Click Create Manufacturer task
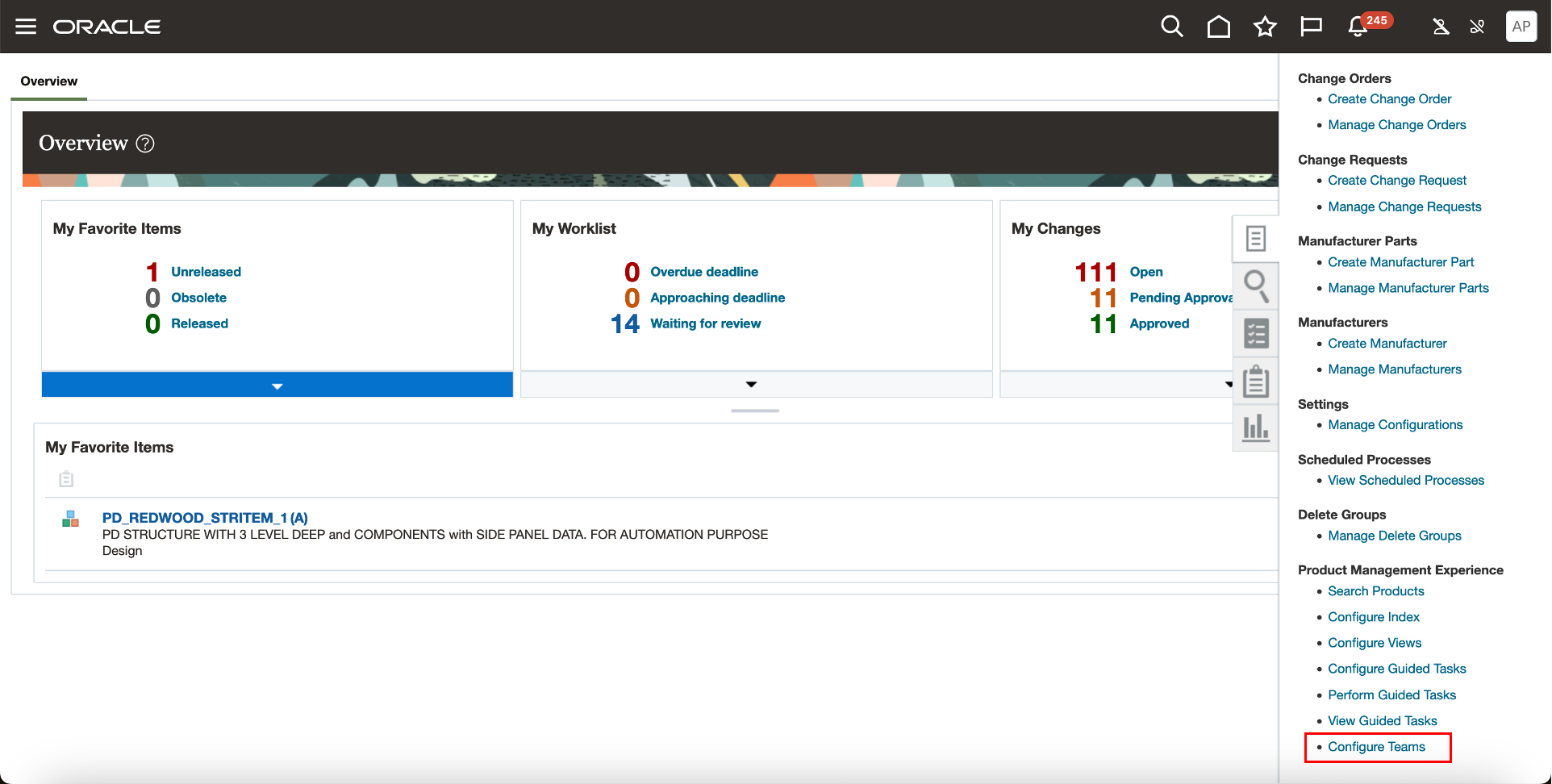The height and width of the screenshot is (784, 1552). (x=1387, y=344)
